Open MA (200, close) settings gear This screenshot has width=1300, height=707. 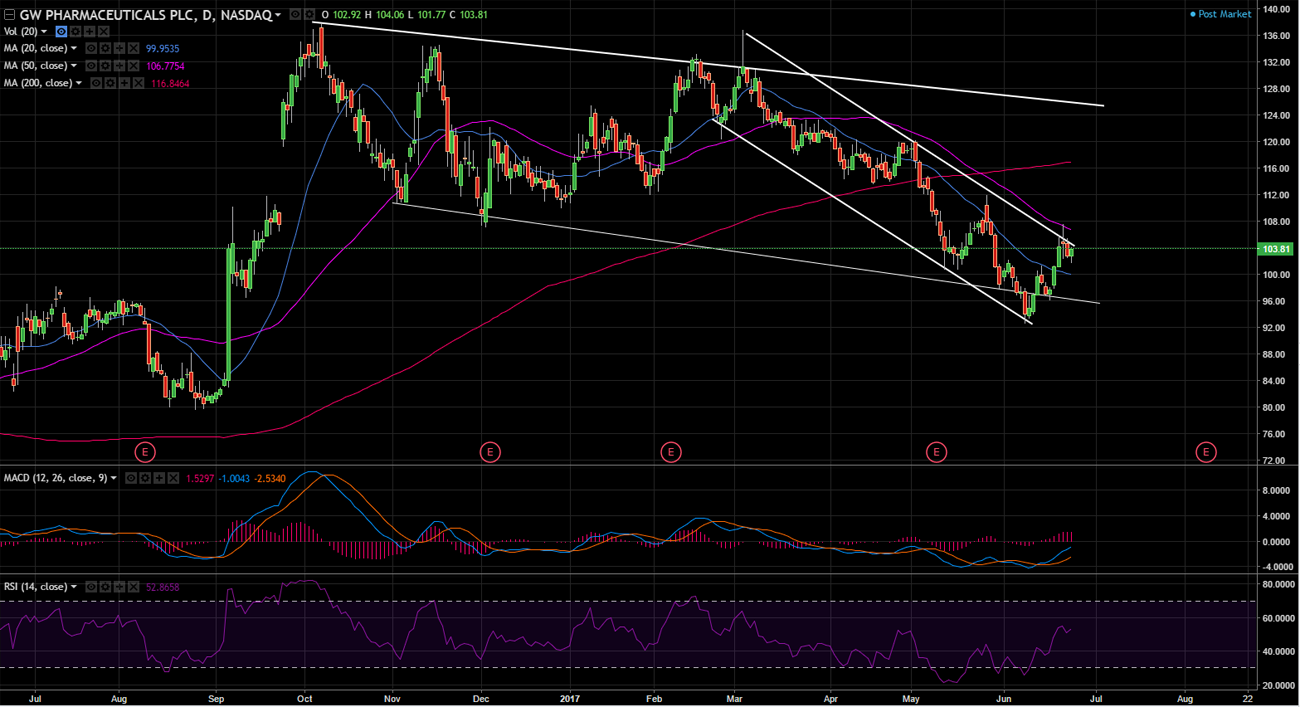[110, 83]
